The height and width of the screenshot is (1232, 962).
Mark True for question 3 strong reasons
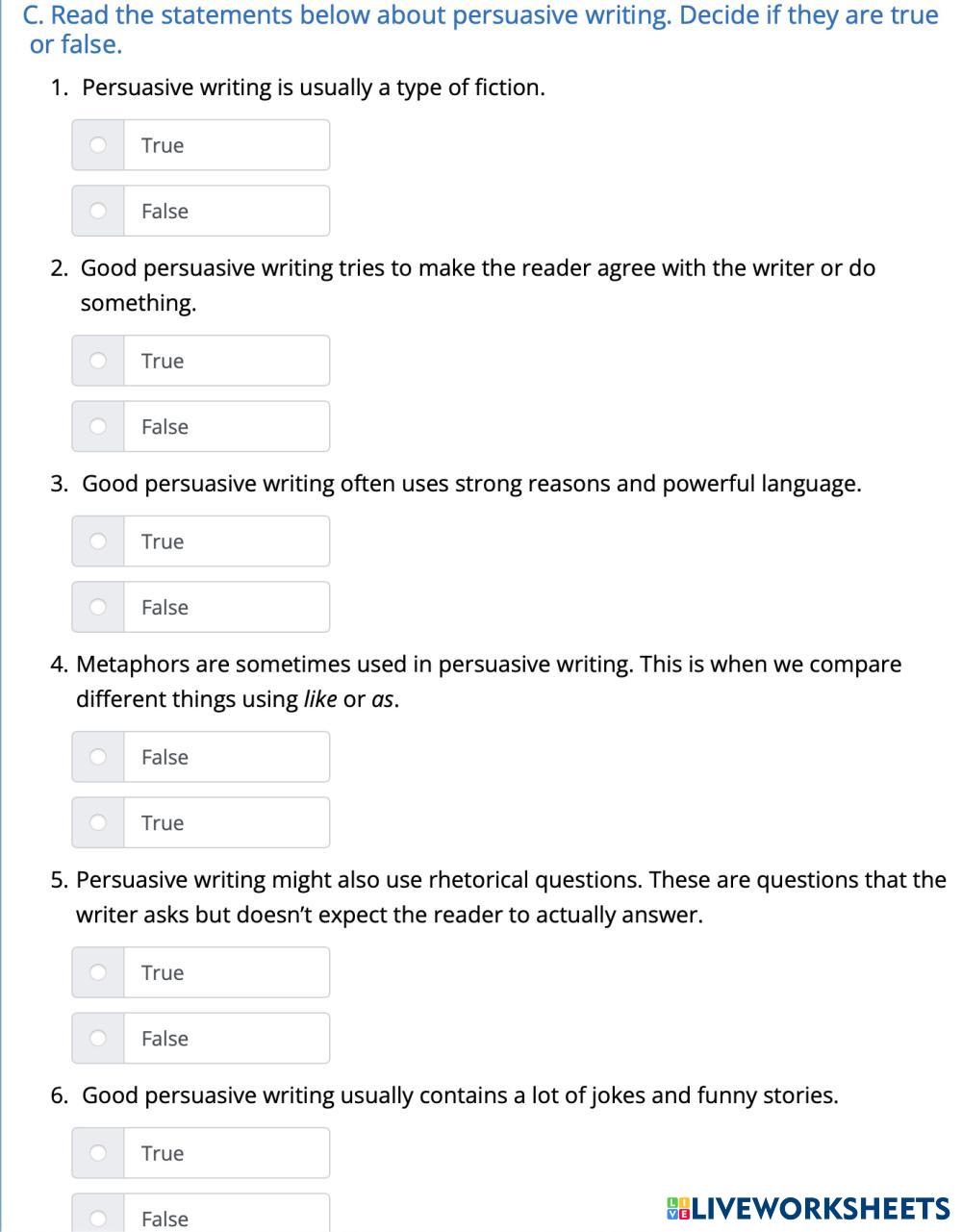click(x=98, y=541)
